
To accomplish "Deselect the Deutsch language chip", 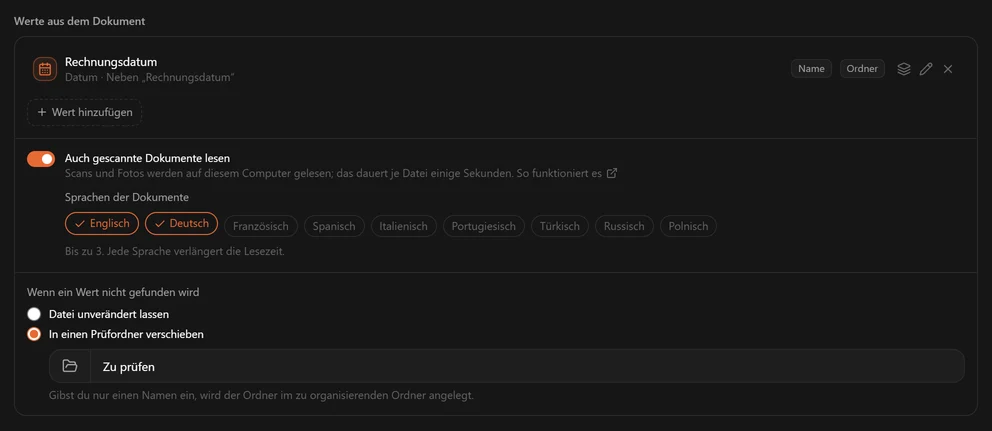I will pos(182,223).
